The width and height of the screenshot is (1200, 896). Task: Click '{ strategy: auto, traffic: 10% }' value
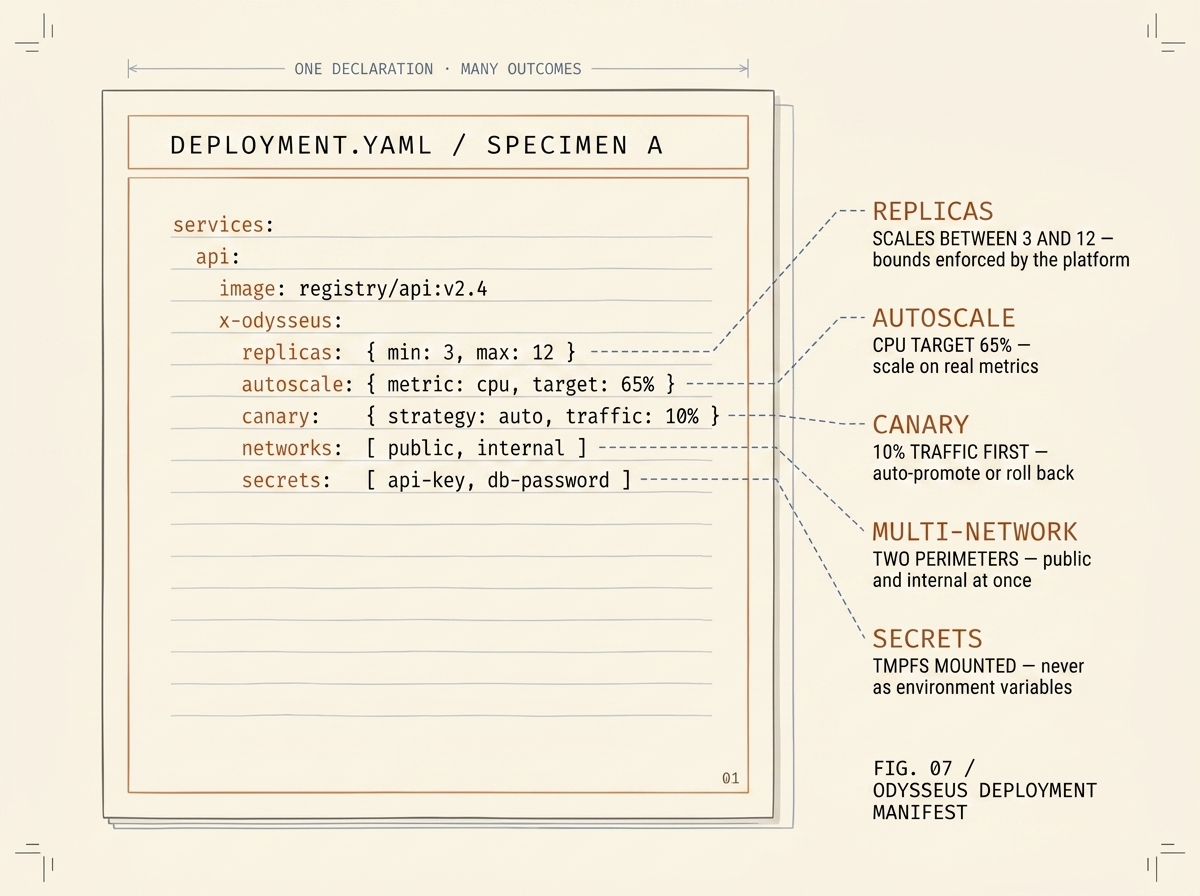[542, 417]
